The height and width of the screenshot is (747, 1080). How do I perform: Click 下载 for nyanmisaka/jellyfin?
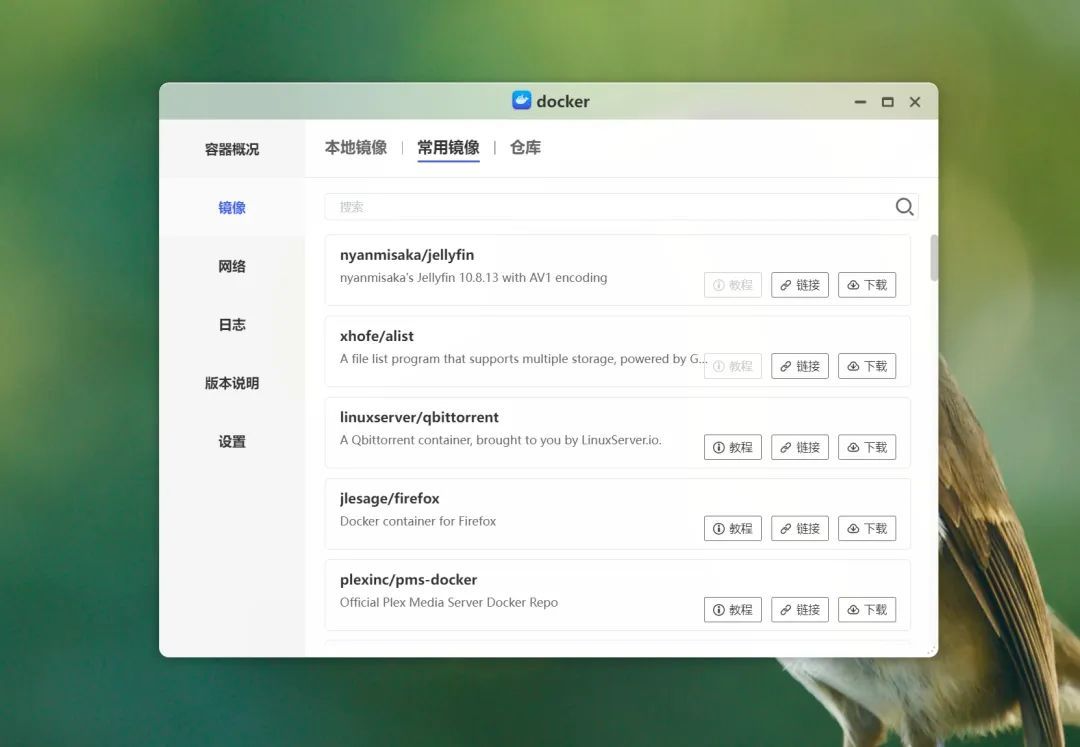tap(866, 285)
